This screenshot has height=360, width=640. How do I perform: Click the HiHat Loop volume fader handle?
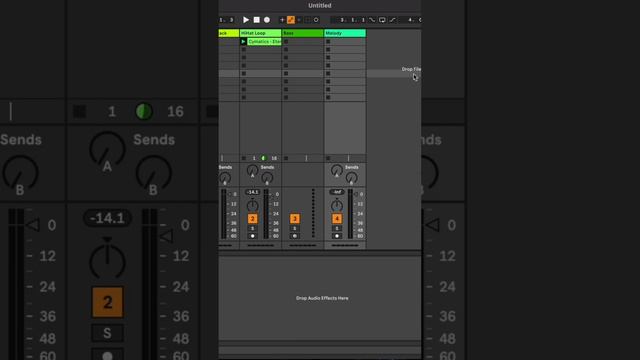click(272, 197)
